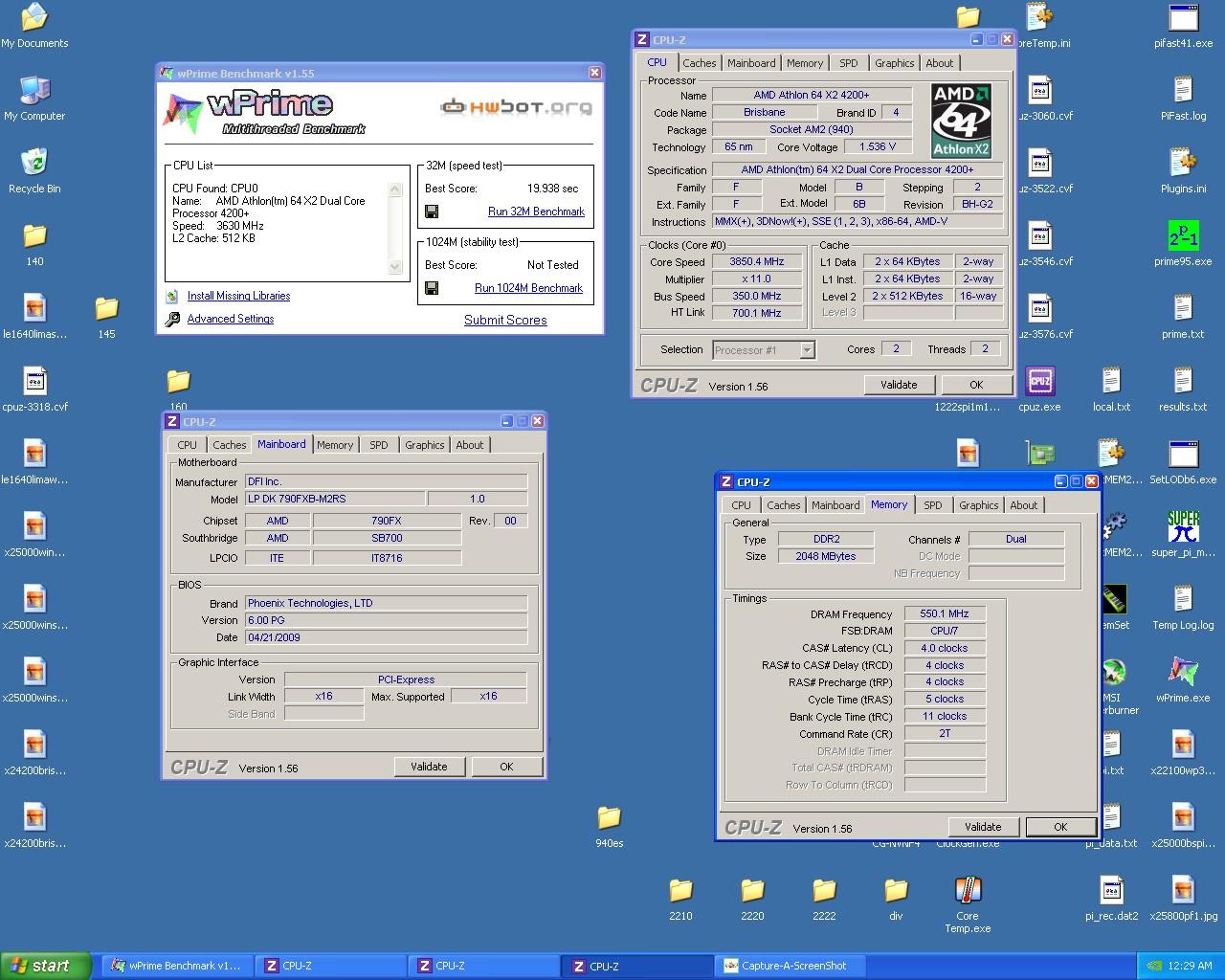Open the 940es folder icon

pyautogui.click(x=609, y=826)
